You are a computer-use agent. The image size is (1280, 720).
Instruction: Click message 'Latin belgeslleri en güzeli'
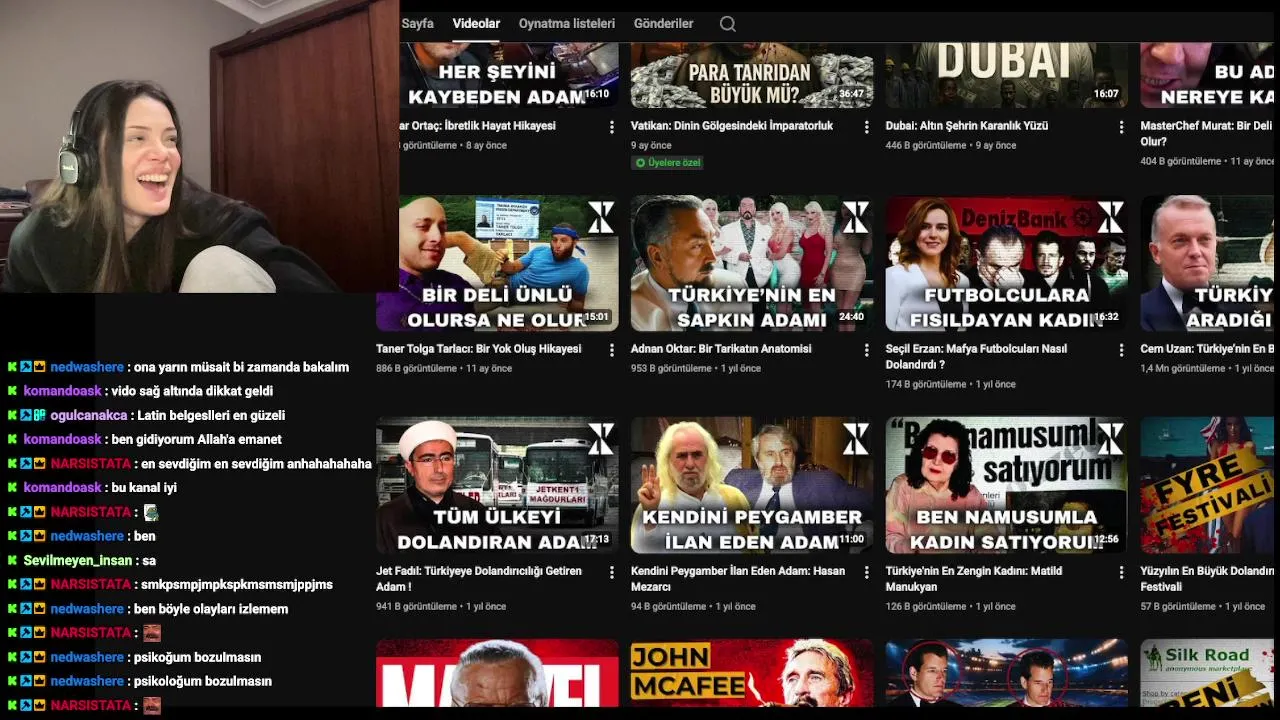[x=212, y=415]
